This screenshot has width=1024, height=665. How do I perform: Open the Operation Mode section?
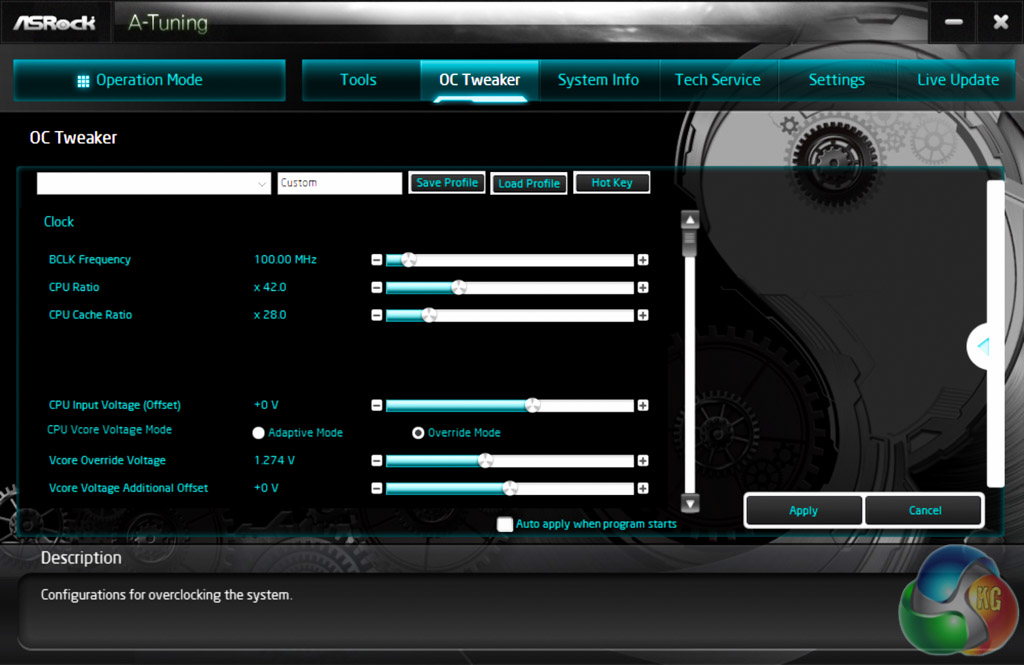150,80
